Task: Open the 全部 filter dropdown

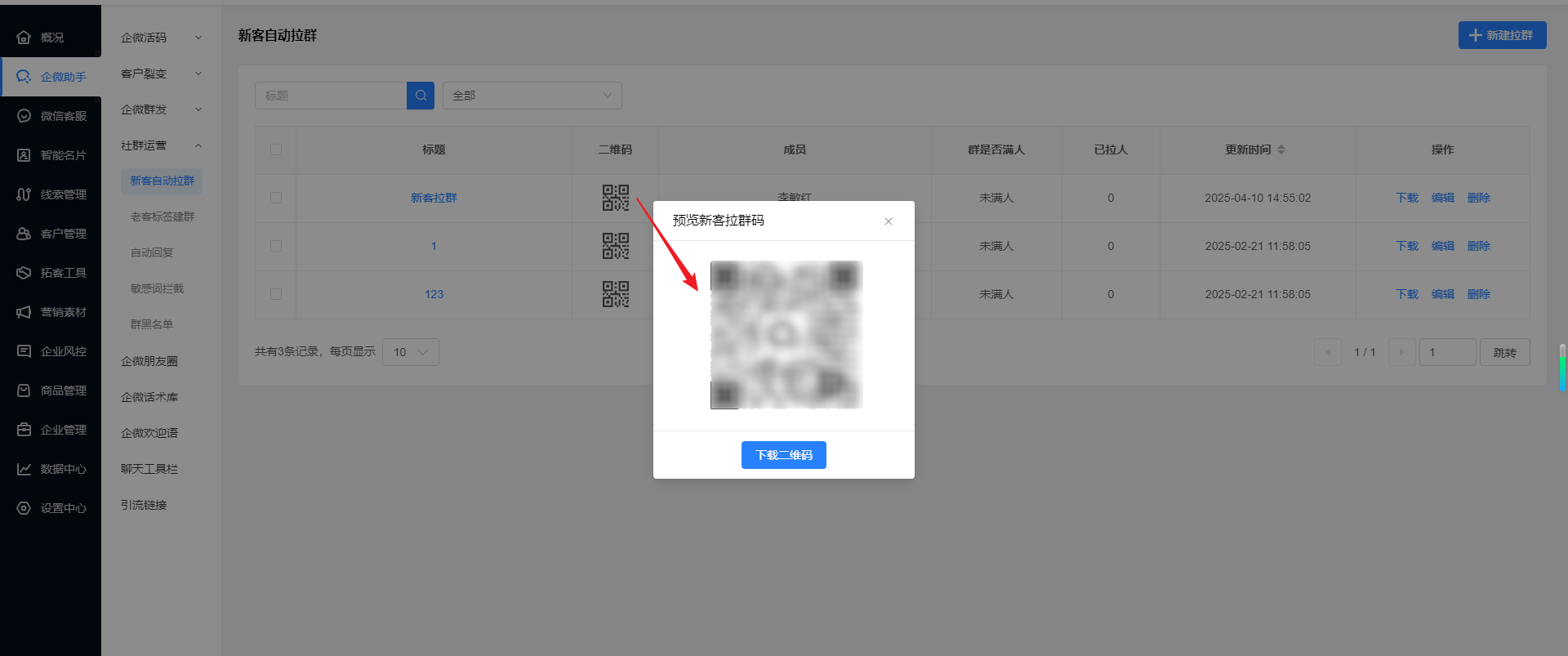Action: (532, 96)
